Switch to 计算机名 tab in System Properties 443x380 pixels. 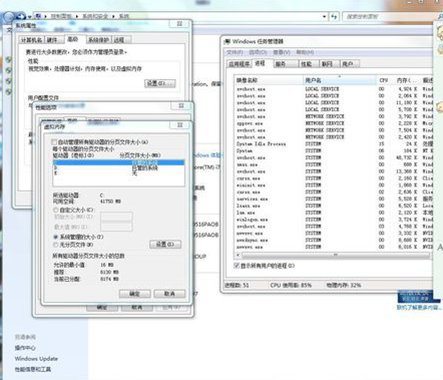click(31, 40)
